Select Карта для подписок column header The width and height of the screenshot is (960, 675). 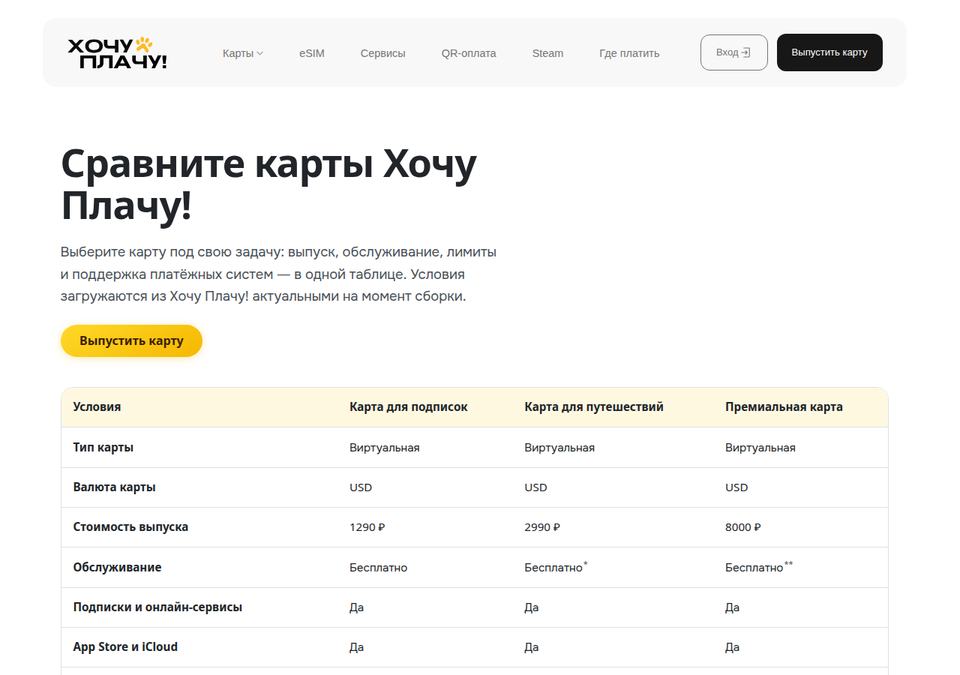pos(408,407)
